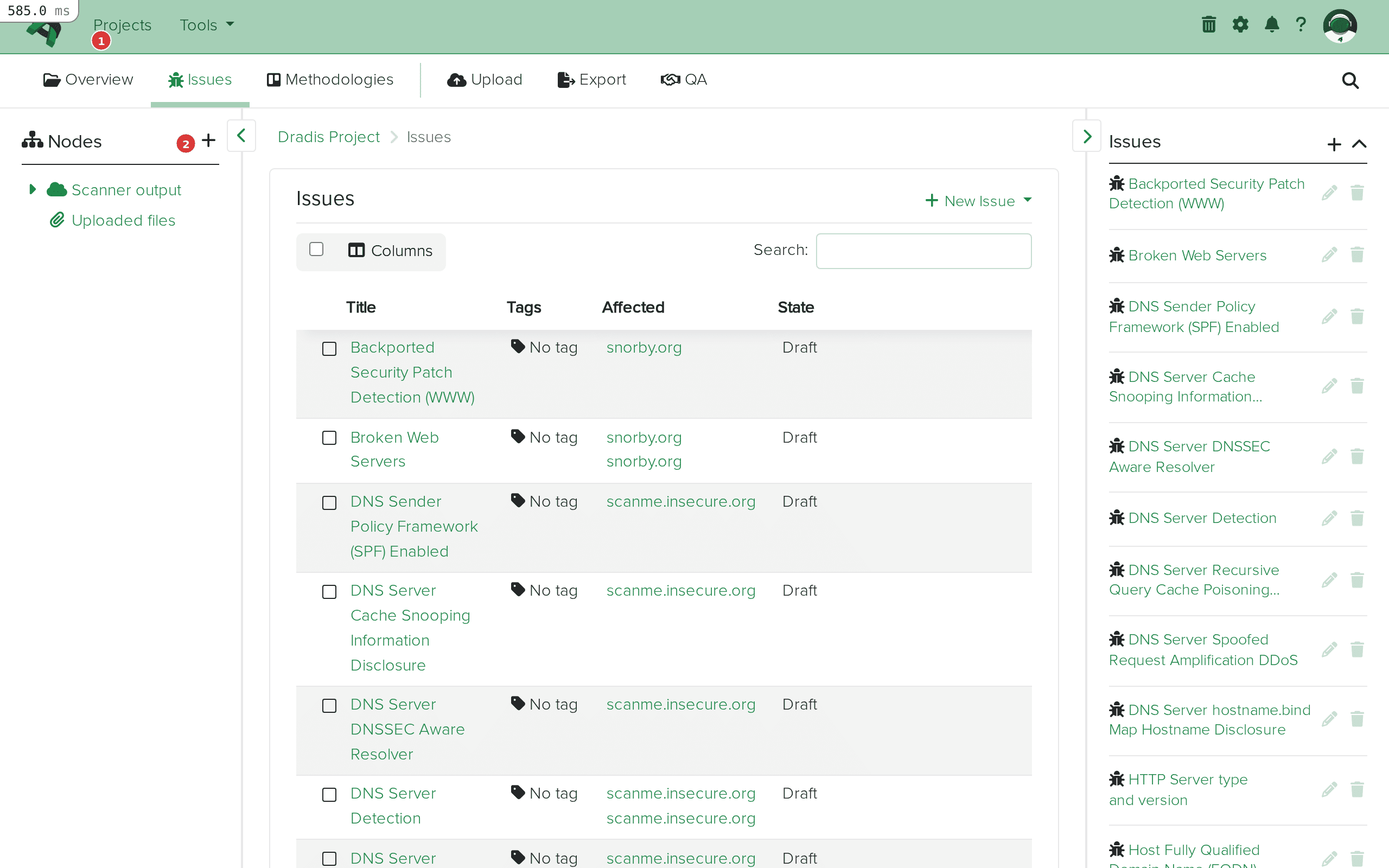Screen dimensions: 1389x868
Task: Edit the Broken Web Servers issue via pencil icon
Action: click(x=1330, y=254)
